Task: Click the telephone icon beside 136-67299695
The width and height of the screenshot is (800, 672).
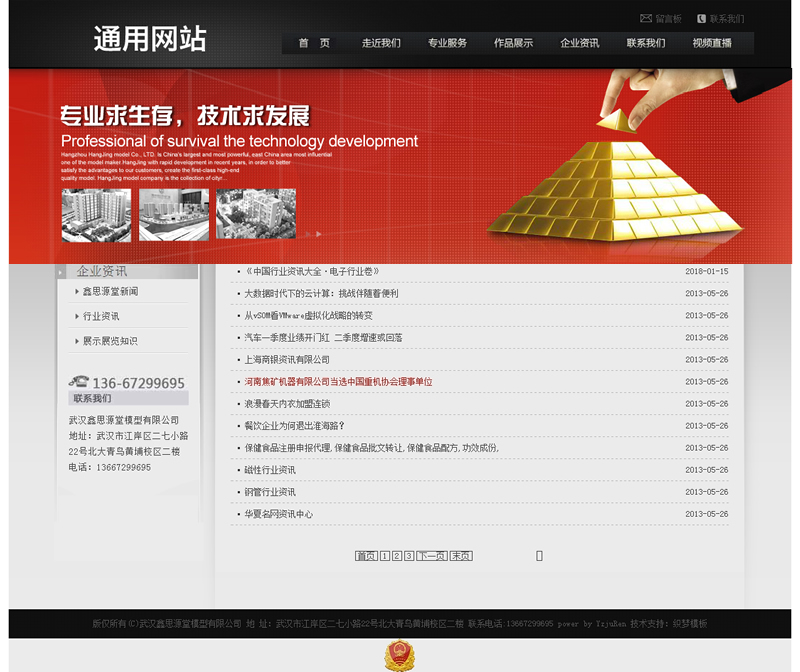Action: pyautogui.click(x=78, y=382)
